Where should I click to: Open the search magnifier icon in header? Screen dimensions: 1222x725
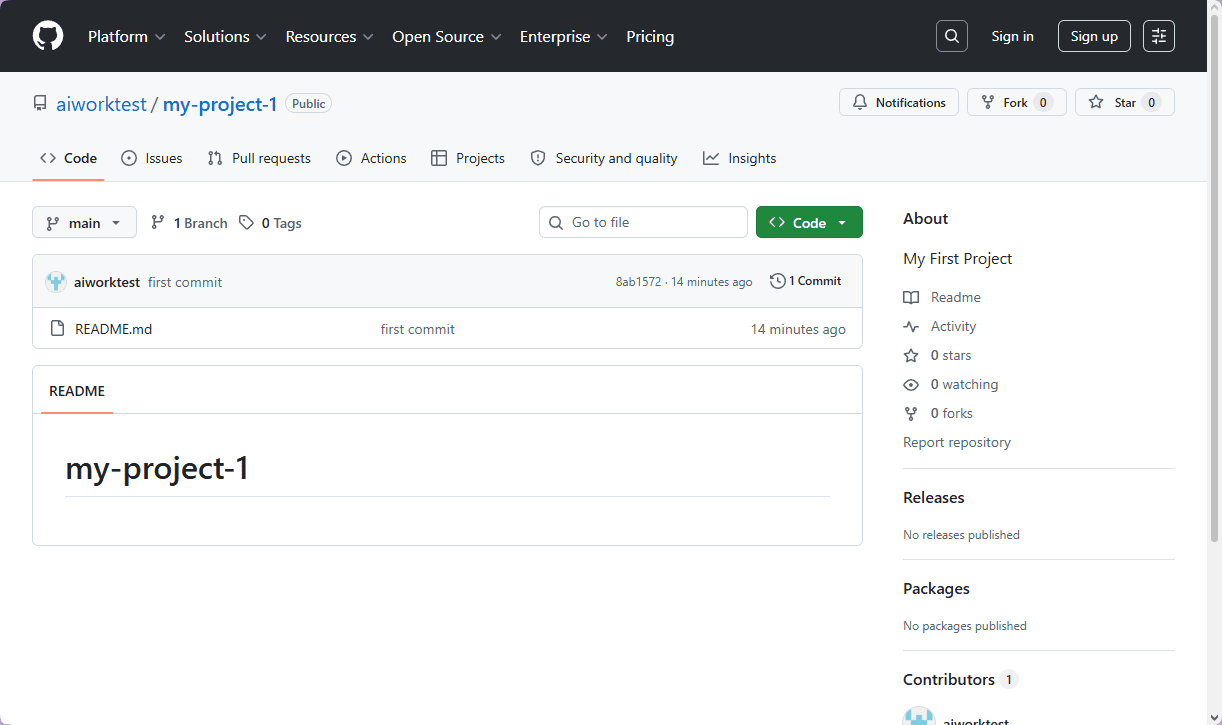952,36
